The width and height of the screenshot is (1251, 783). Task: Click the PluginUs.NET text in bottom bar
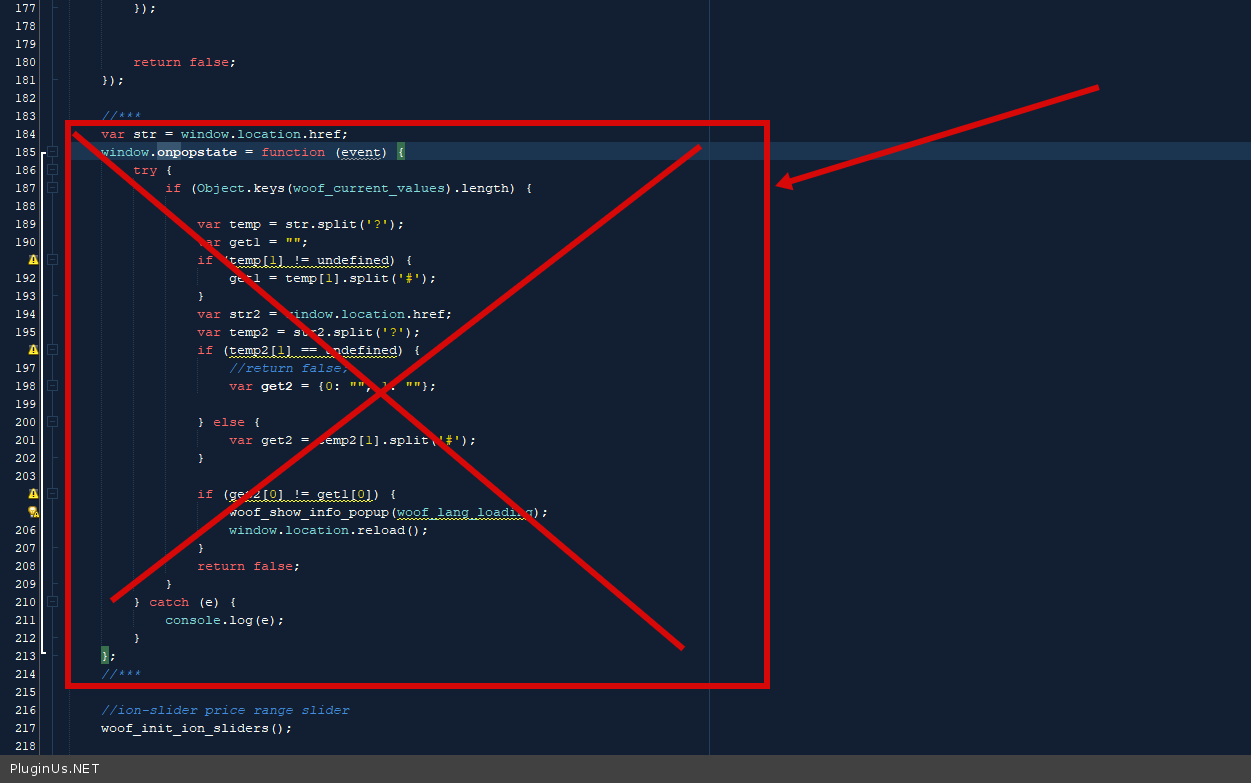[54, 769]
